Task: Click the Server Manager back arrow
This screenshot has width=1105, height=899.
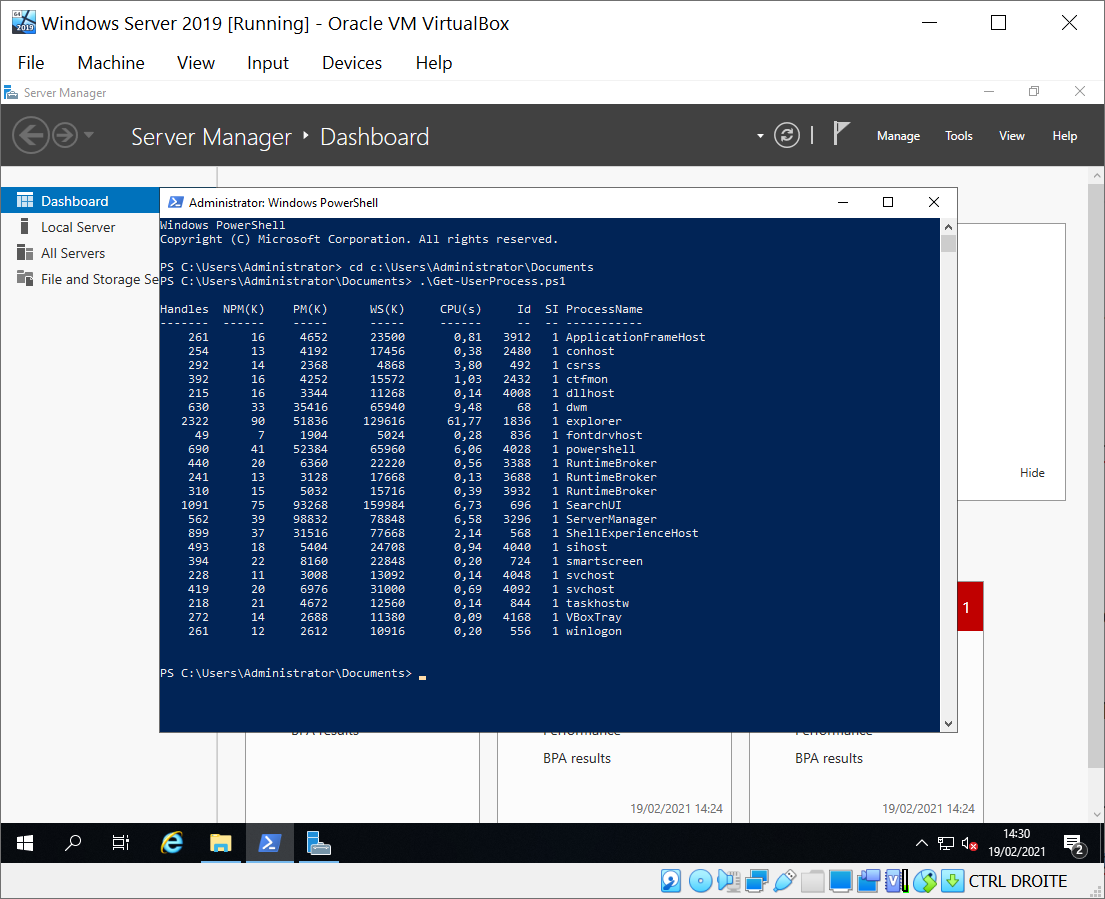Action: [x=31, y=135]
